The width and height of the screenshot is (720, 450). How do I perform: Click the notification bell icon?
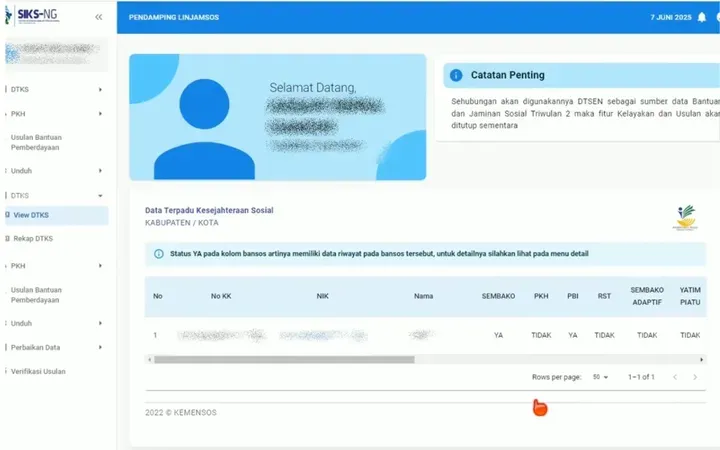click(x=702, y=18)
